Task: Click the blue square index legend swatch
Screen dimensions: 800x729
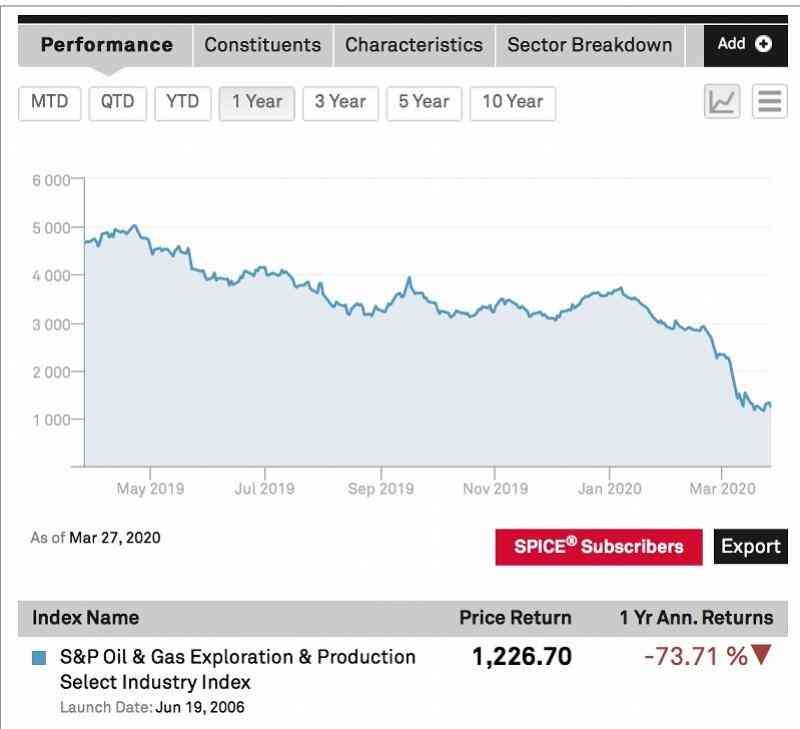Action: [40, 658]
